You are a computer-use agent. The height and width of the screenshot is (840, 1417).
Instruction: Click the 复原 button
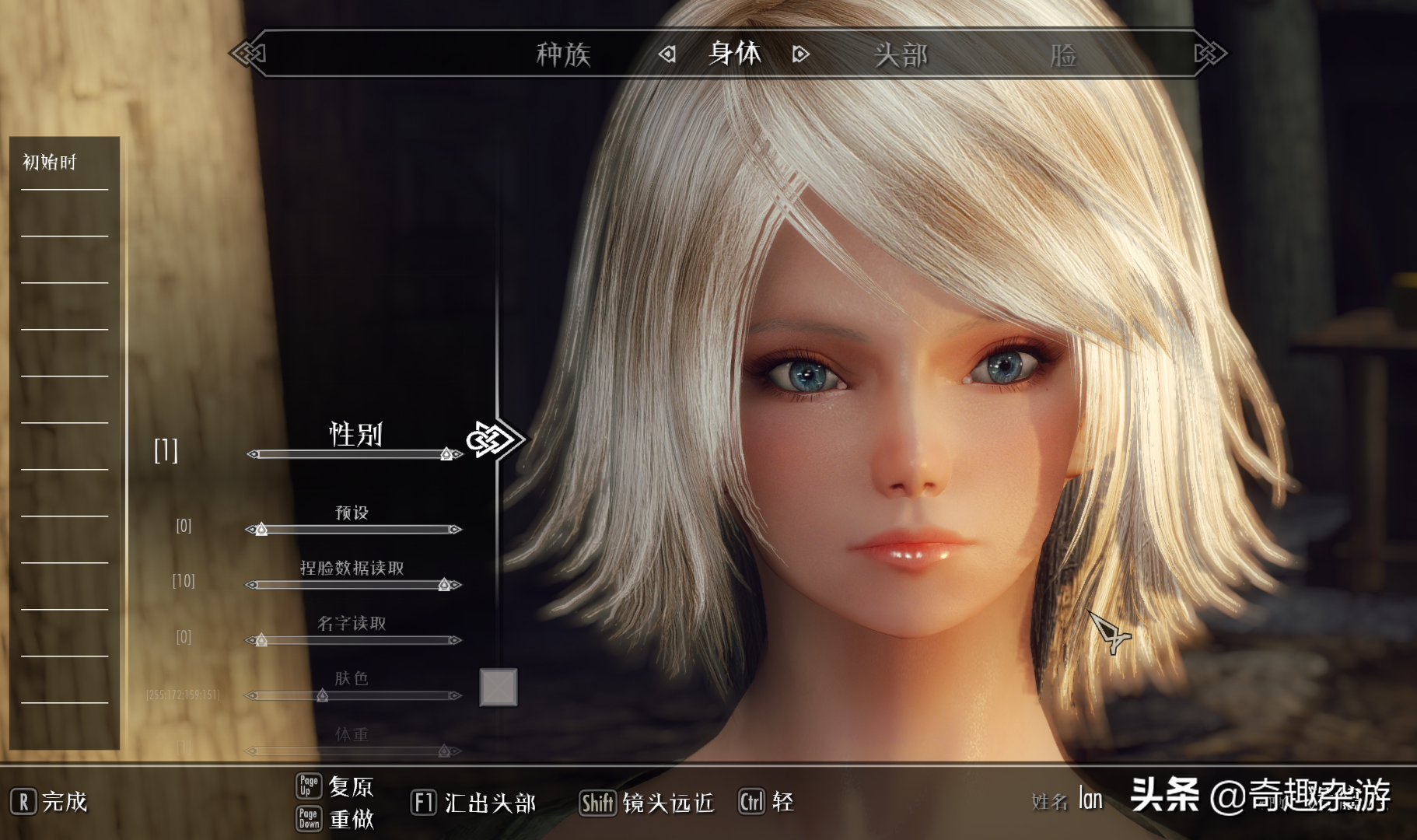click(335, 786)
